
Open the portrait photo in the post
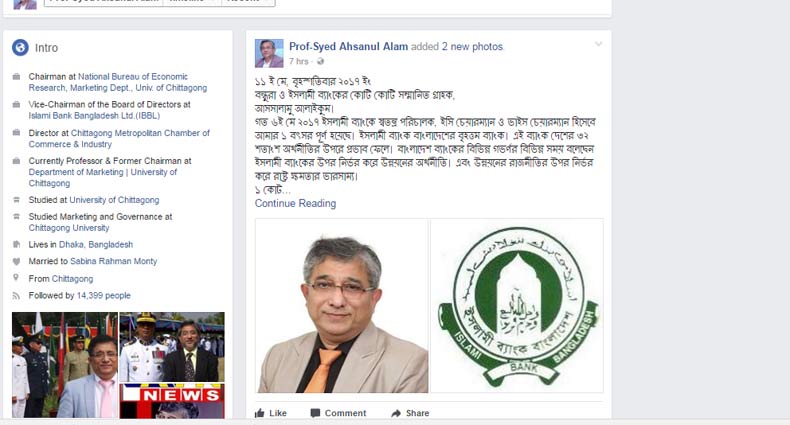pyautogui.click(x=342, y=306)
